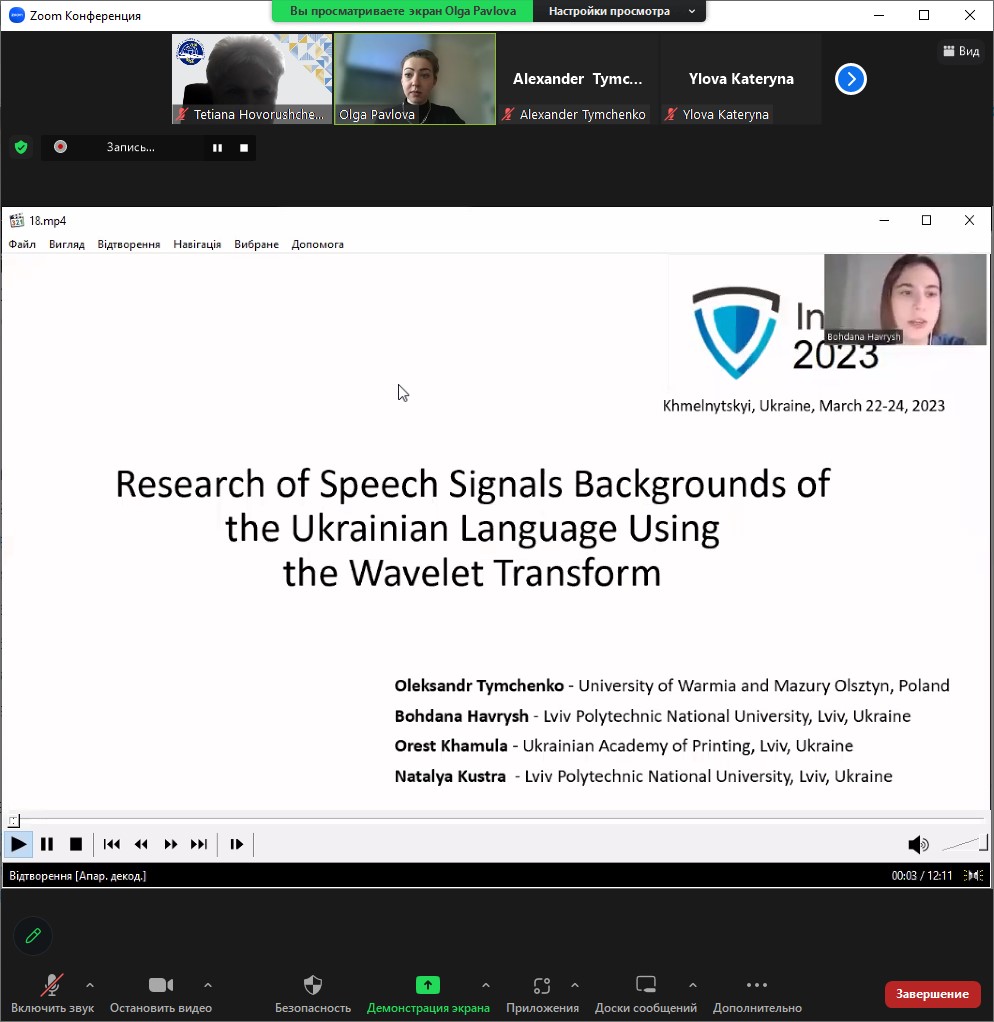Click the frame step icon

[x=236, y=844]
